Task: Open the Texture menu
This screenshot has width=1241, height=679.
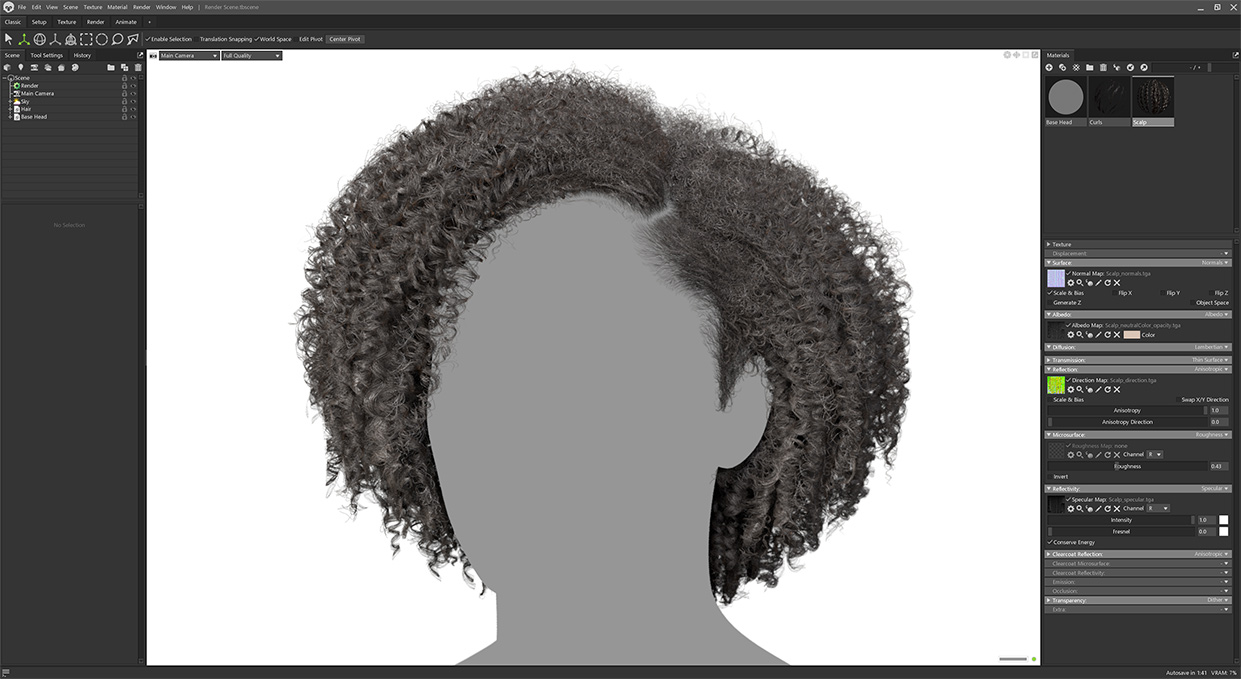Action: tap(91, 6)
